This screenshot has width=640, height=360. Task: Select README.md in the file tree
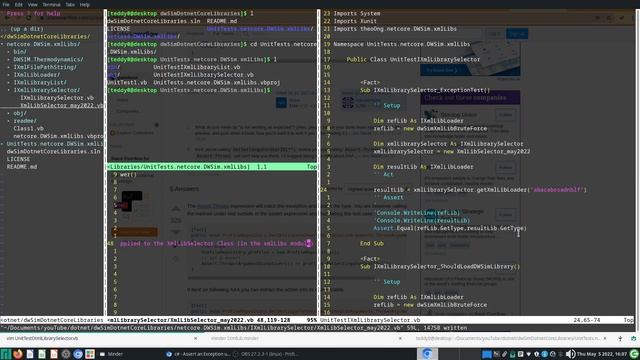pyautogui.click(x=22, y=167)
